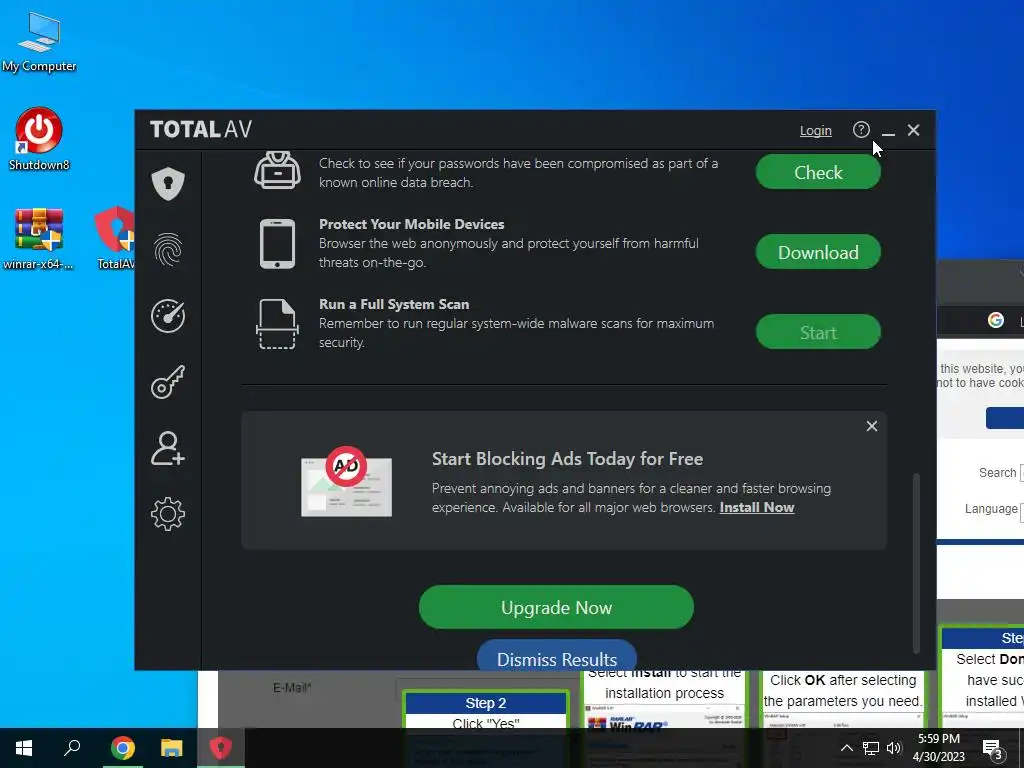Open the speedometer System Tune-Up section
This screenshot has height=768, width=1024.
[x=168, y=316]
